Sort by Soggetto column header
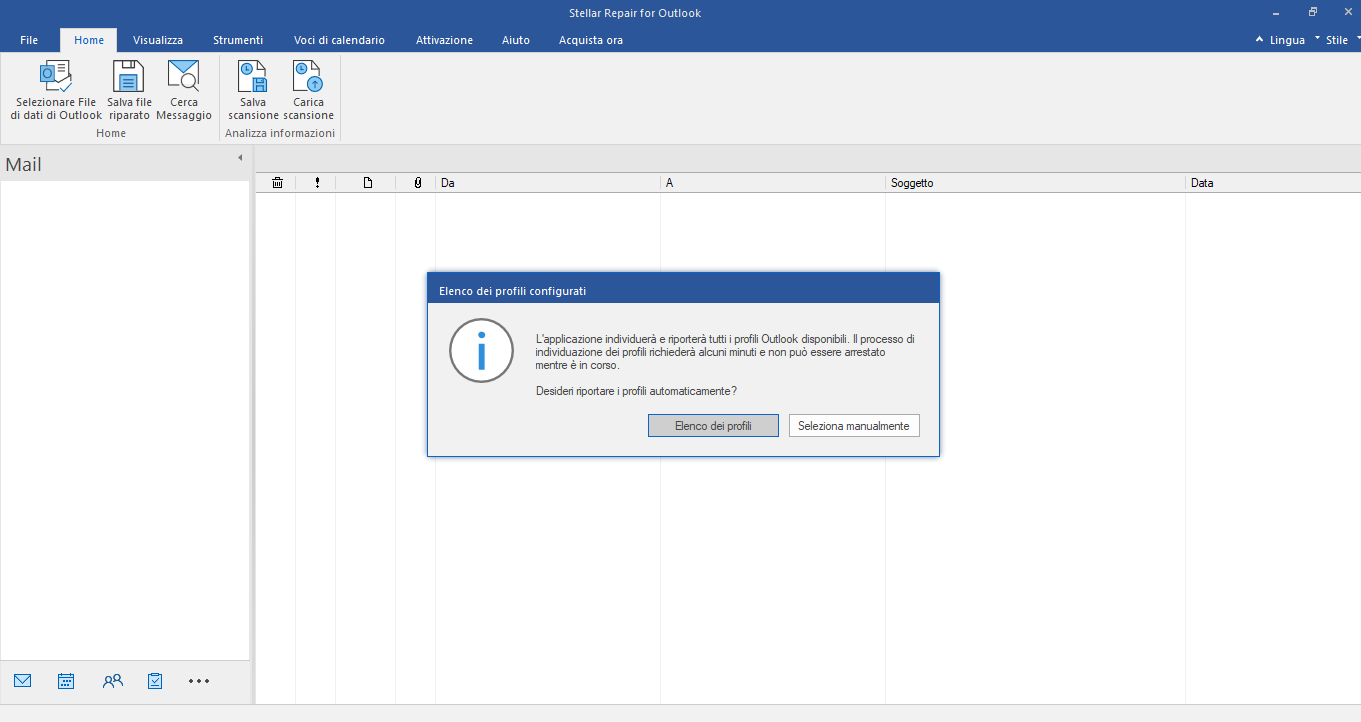Viewport: 1361px width, 722px height. [x=1036, y=183]
